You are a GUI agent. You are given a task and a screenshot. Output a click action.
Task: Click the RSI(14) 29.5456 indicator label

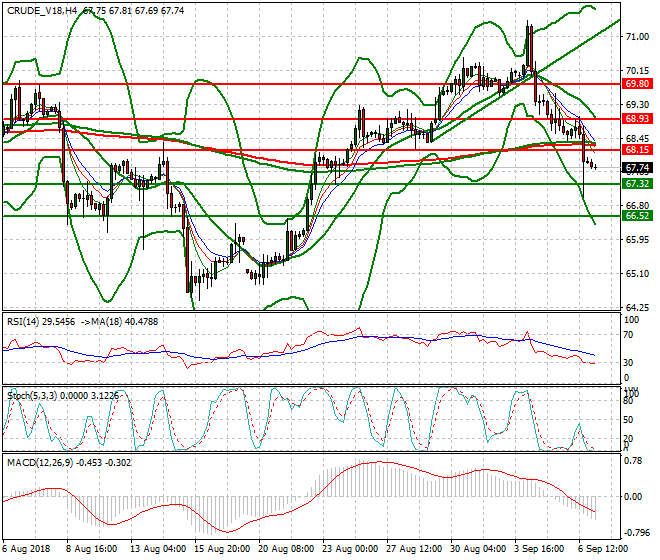coord(41,322)
